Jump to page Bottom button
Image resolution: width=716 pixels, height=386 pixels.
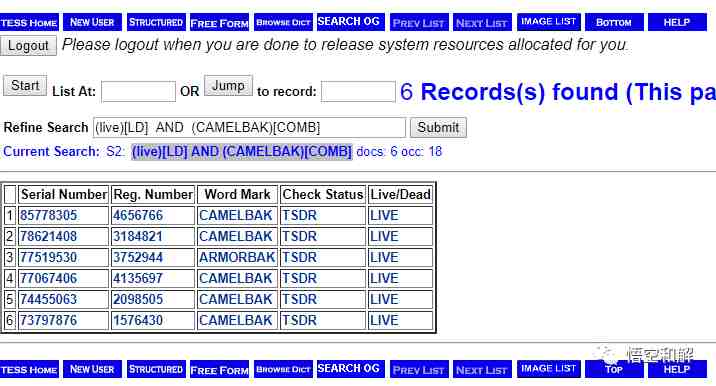coord(614,22)
